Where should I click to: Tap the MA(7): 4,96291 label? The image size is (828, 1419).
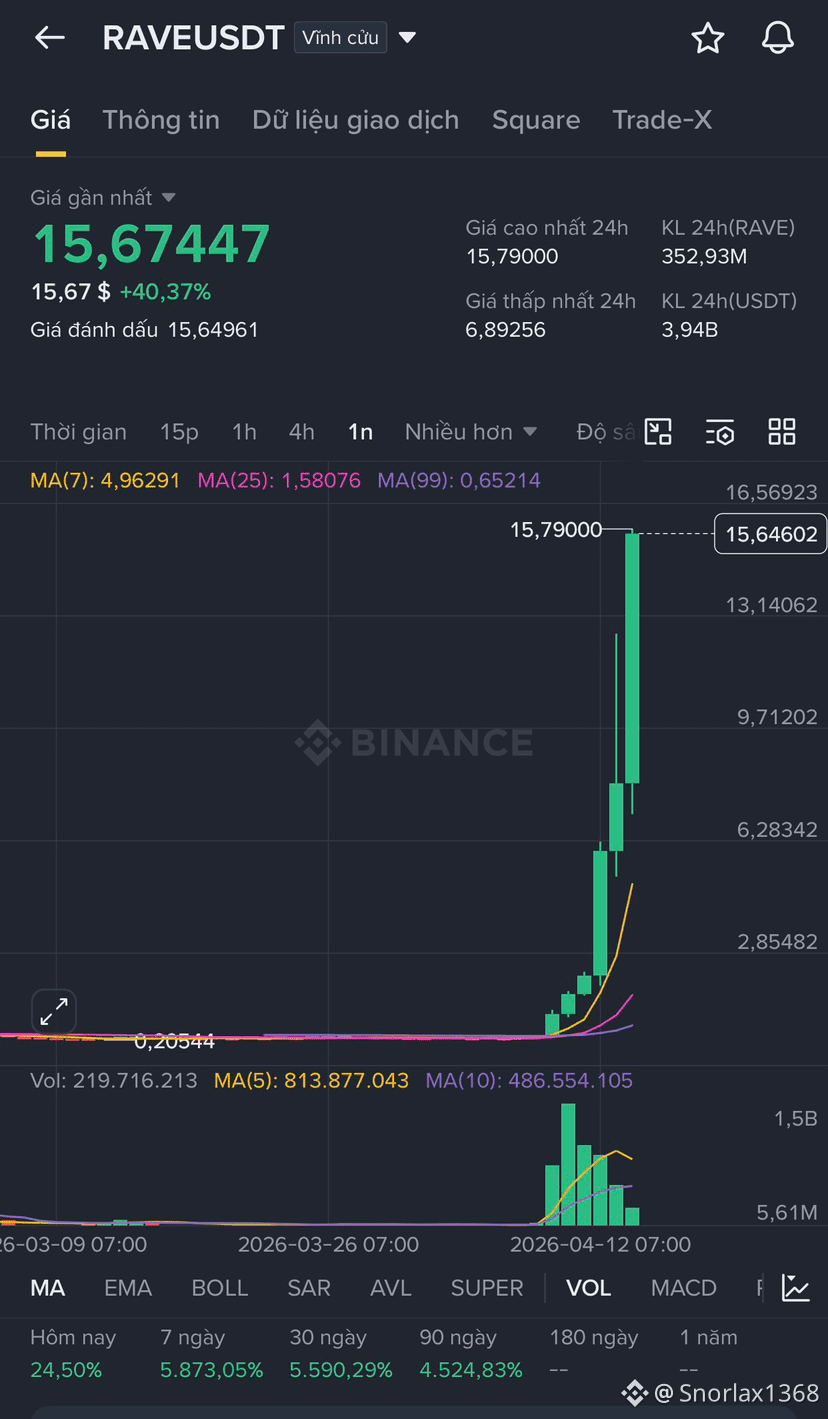(105, 480)
